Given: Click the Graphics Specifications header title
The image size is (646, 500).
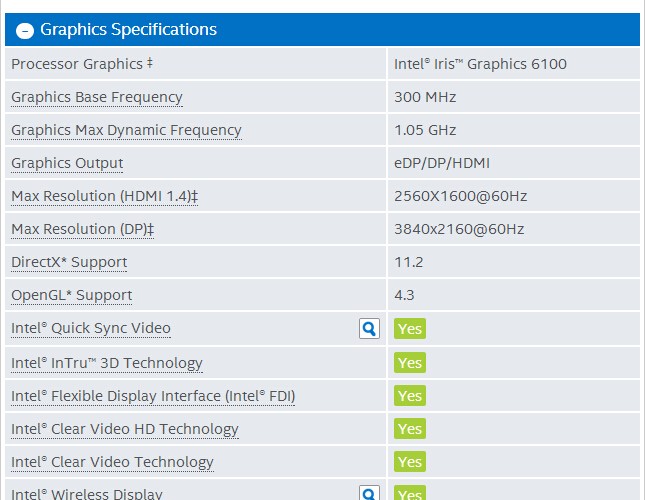Looking at the screenshot, I should [128, 30].
